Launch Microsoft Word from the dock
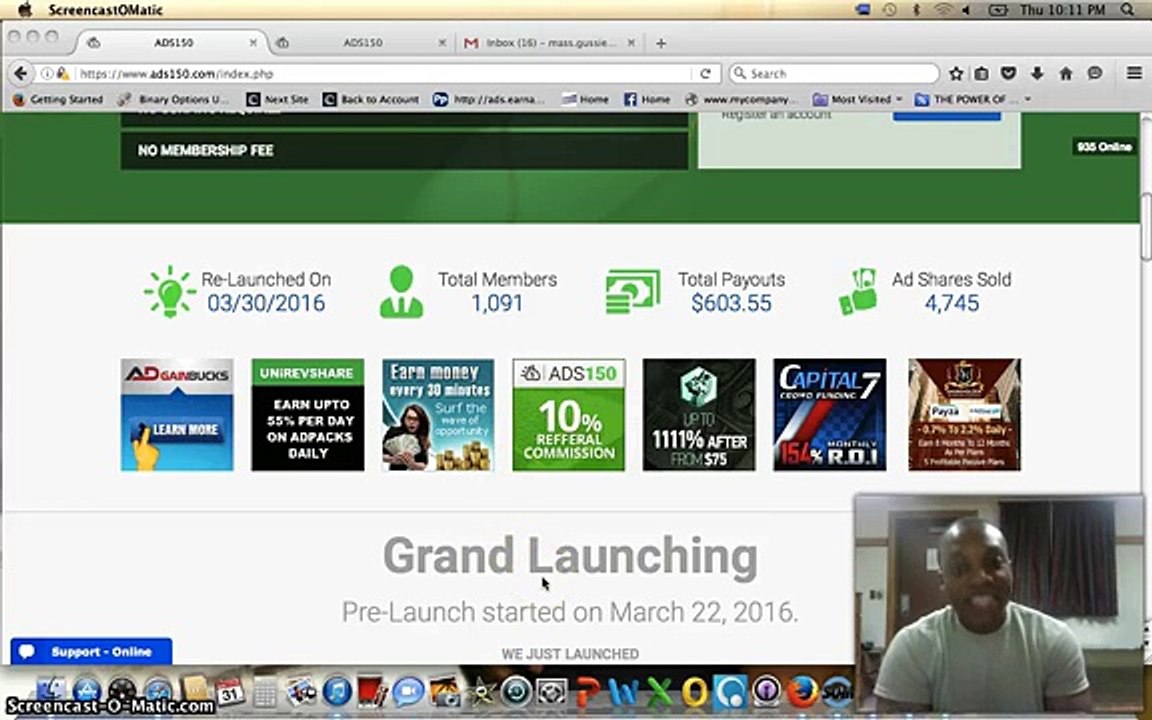 pos(623,691)
